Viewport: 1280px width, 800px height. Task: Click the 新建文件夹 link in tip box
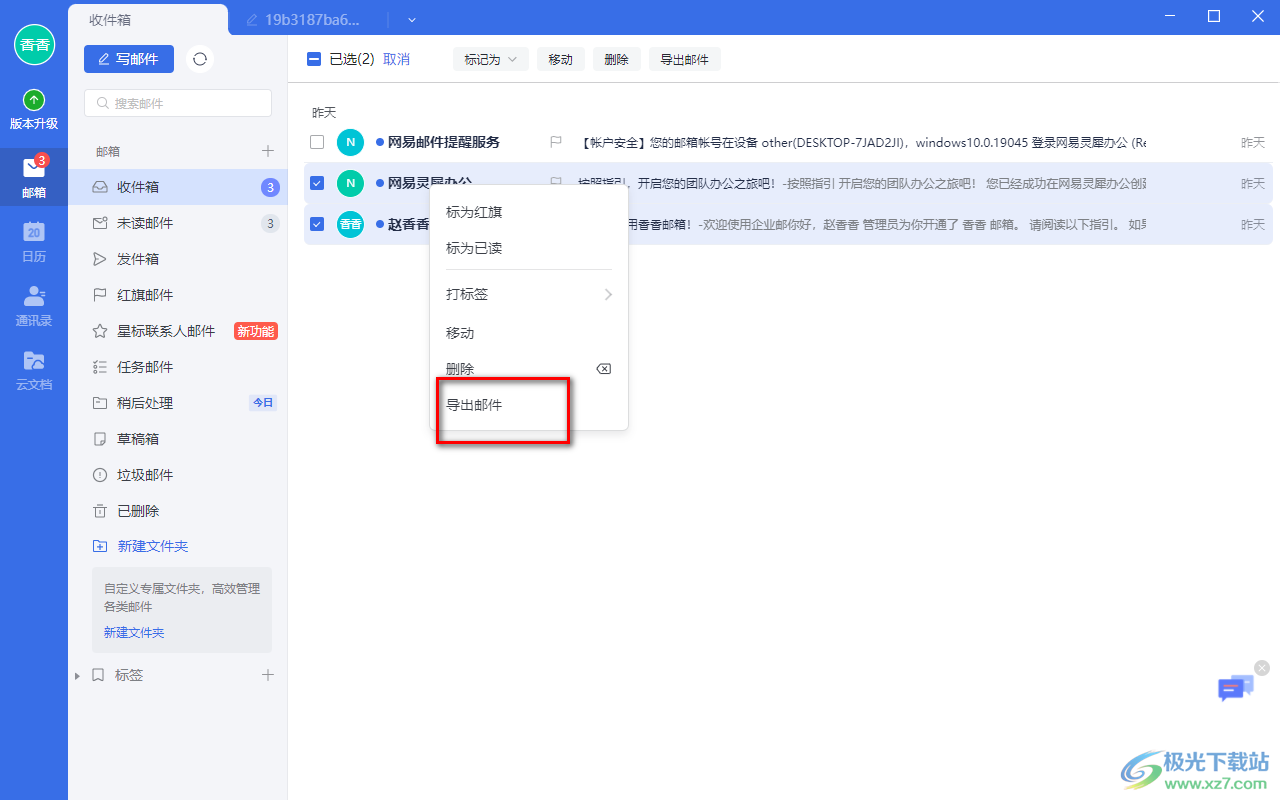click(x=134, y=632)
